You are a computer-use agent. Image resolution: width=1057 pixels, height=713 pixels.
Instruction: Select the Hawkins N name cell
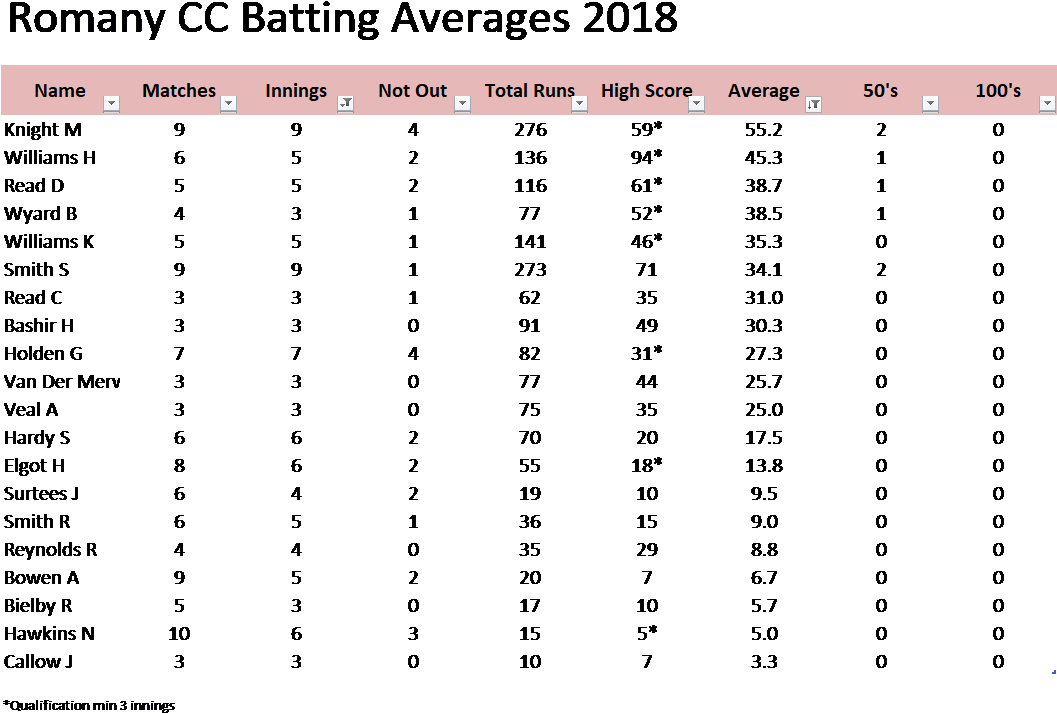point(50,634)
